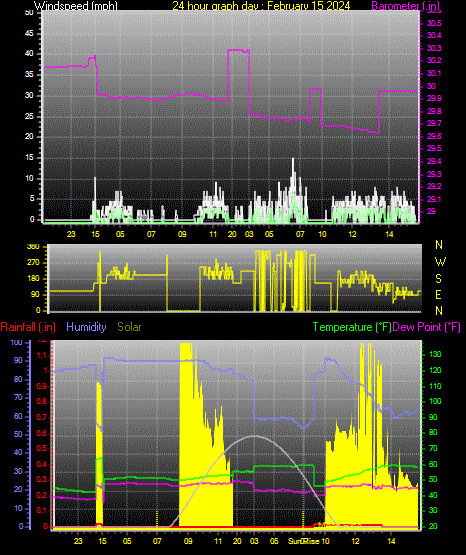Image resolution: width=466 pixels, height=555 pixels.
Task: Click the Solar legend label
Action: 129,327
